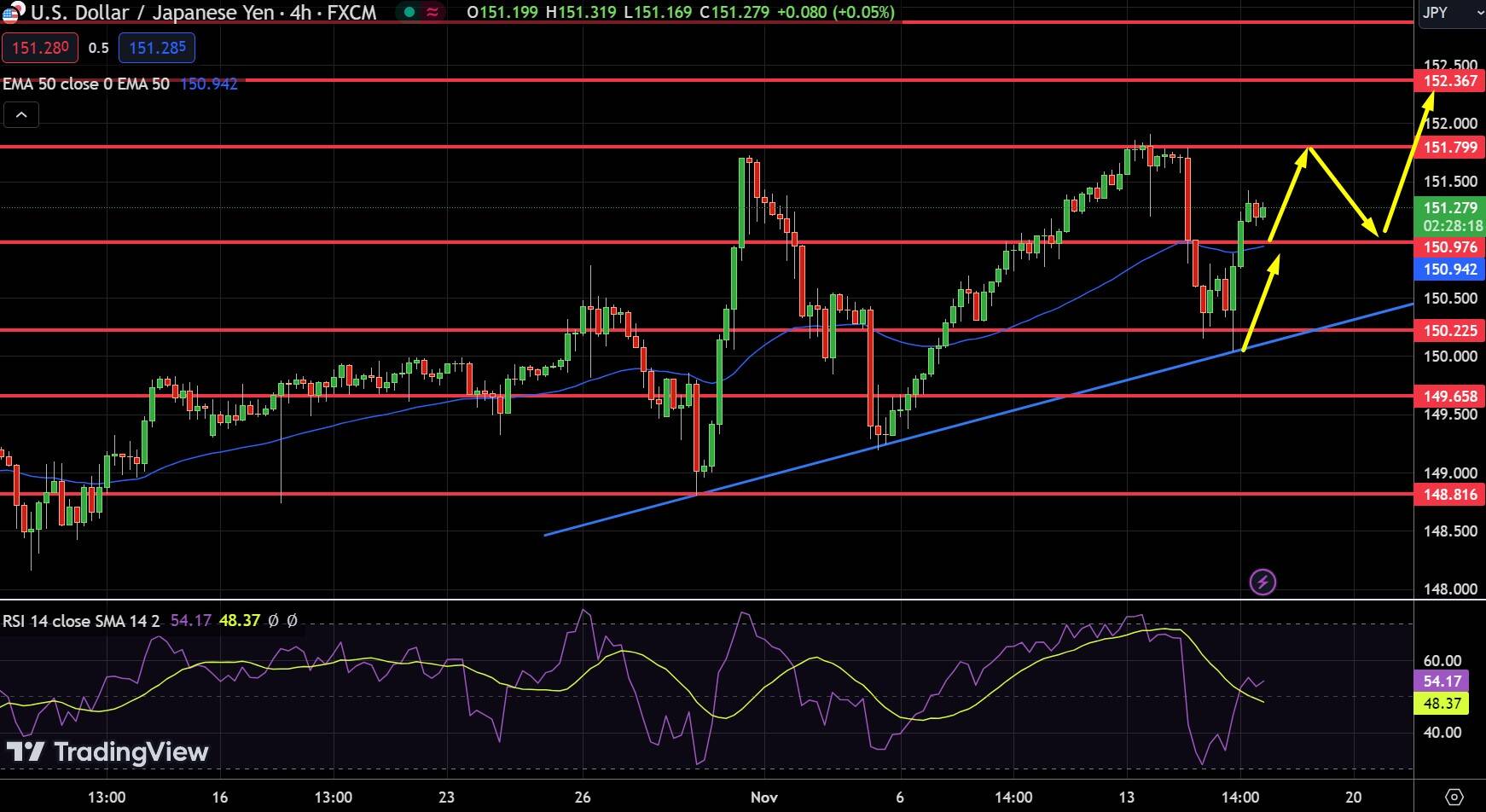Click the red sell price 151.280 button
Image resolution: width=1486 pixels, height=812 pixels.
pos(40,48)
